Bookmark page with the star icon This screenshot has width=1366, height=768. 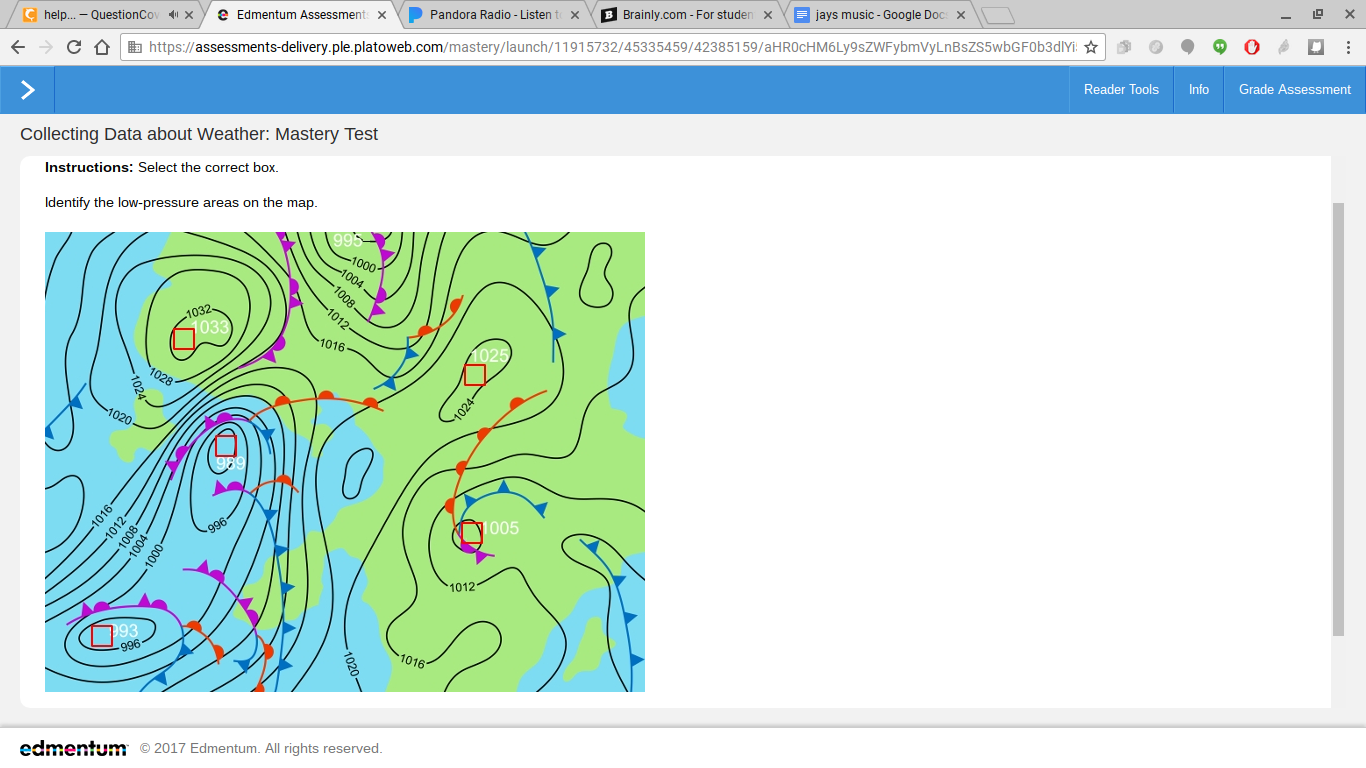click(x=1091, y=47)
